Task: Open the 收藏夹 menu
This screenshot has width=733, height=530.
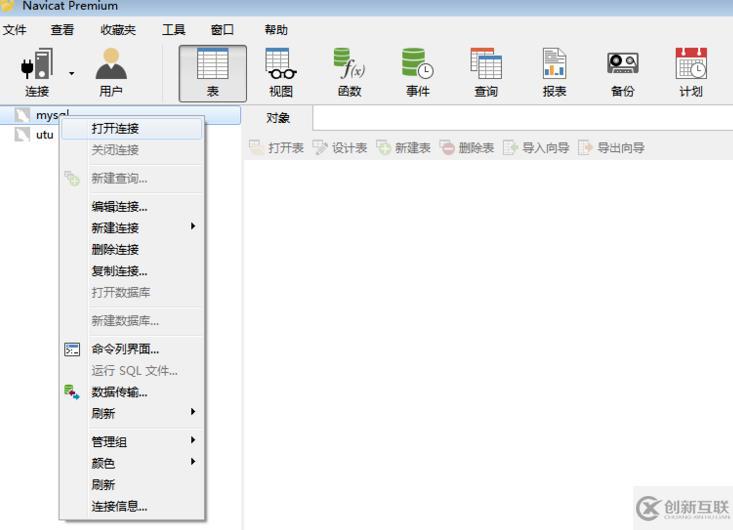Action: [118, 30]
